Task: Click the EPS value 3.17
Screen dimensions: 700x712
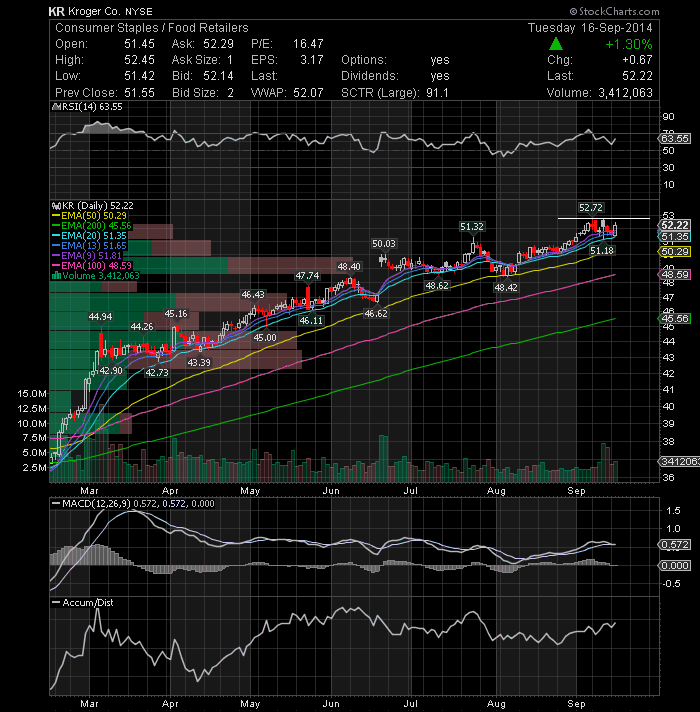Action: tap(312, 60)
